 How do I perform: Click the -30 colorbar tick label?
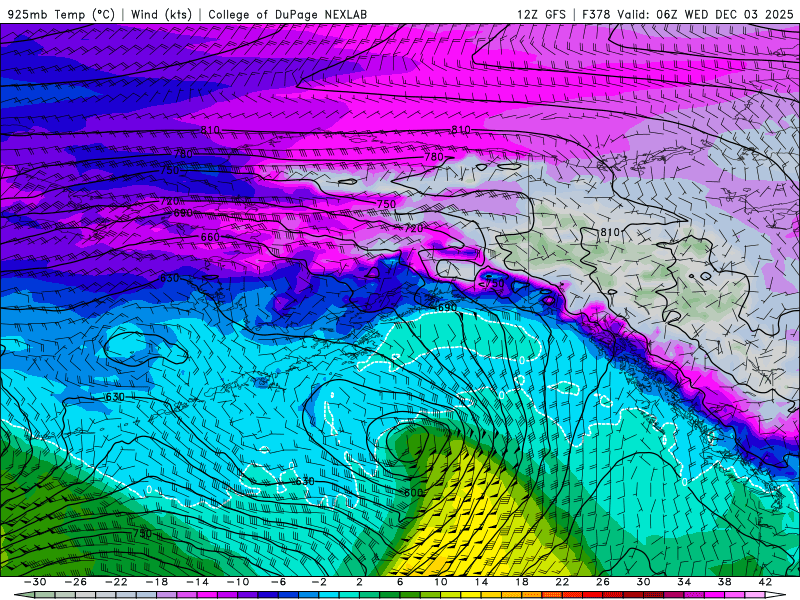point(36,582)
